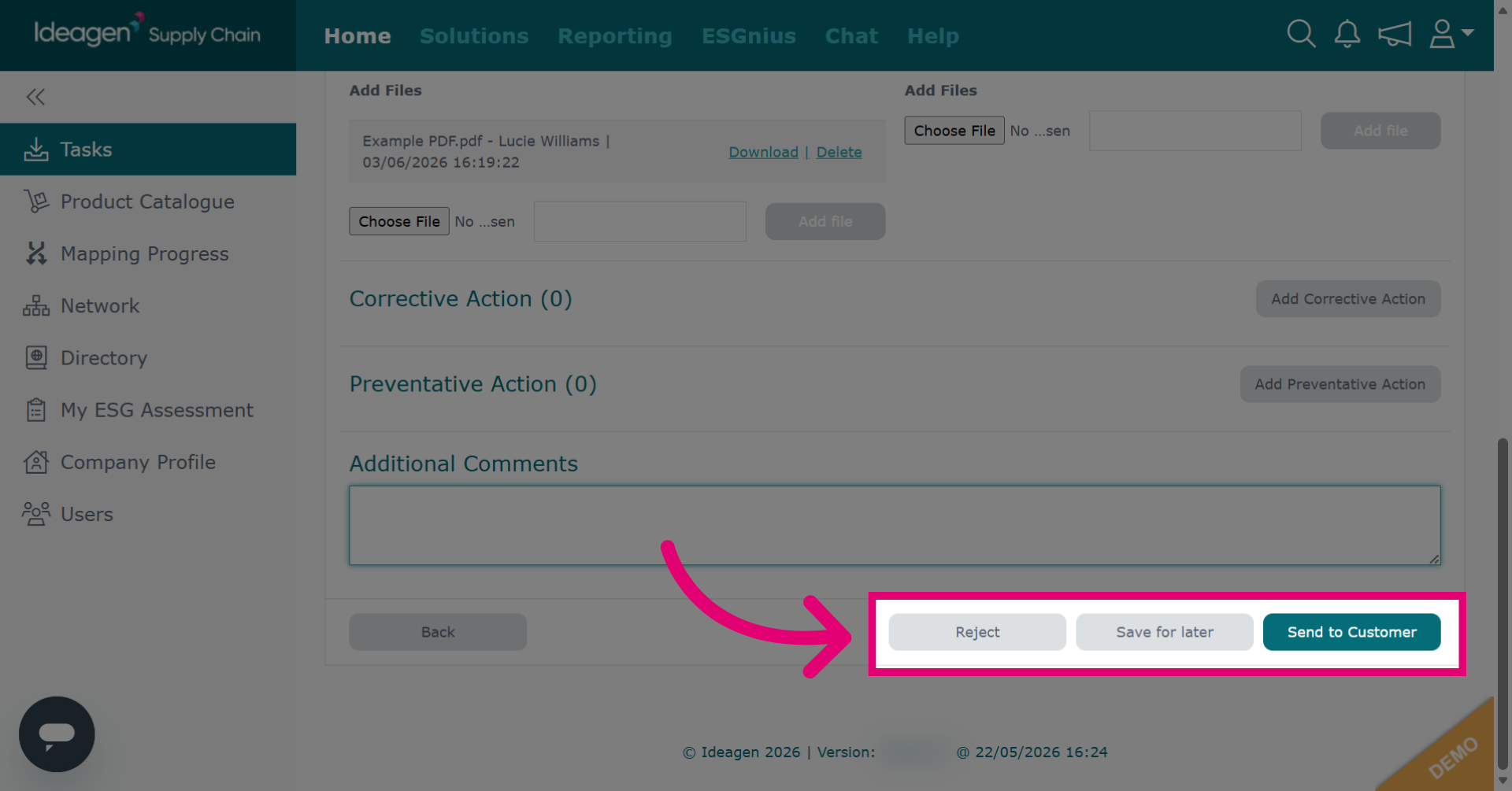Image resolution: width=1512 pixels, height=791 pixels.
Task: Click left Add file button
Action: (x=825, y=221)
